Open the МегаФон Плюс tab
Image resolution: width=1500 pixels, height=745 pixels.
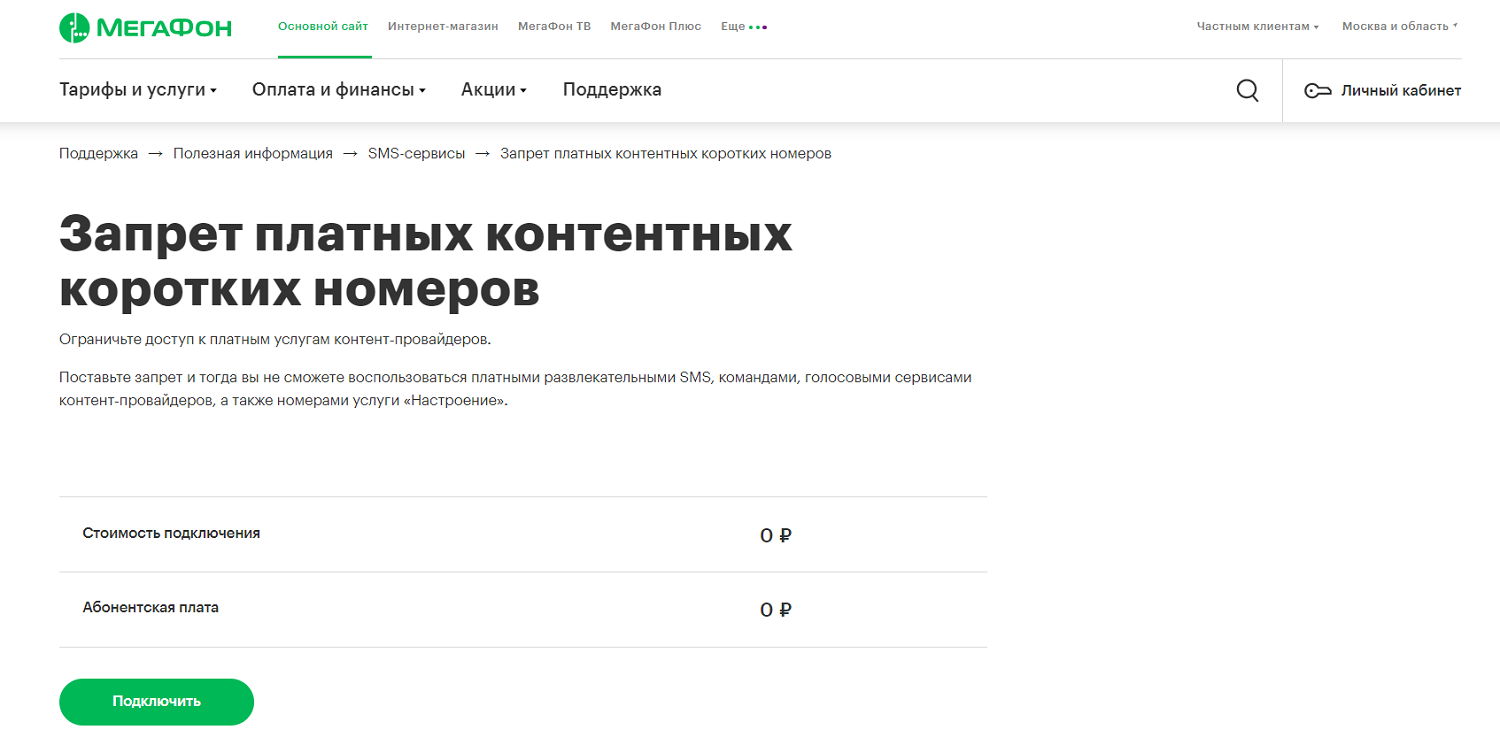656,26
